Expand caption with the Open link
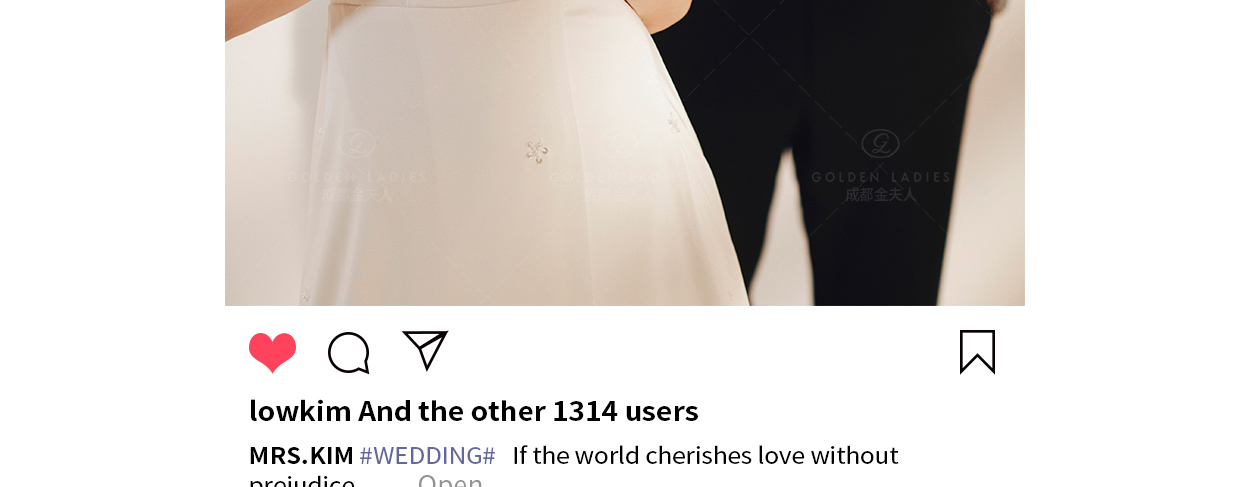 [450, 480]
